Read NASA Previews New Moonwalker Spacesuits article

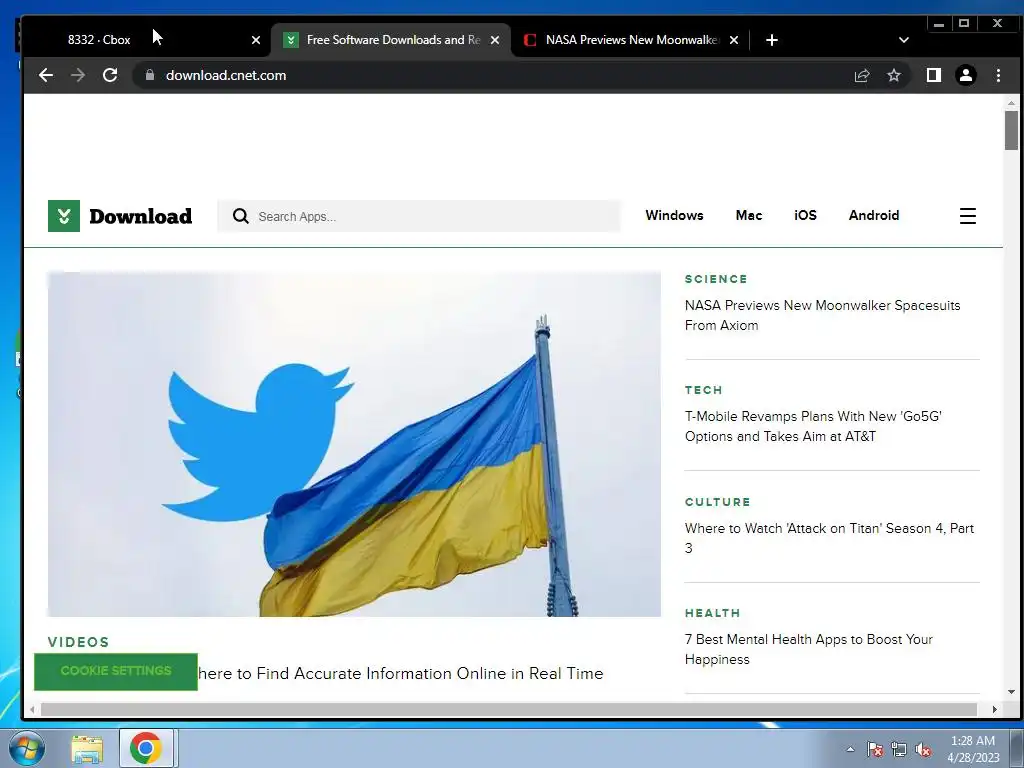click(822, 315)
